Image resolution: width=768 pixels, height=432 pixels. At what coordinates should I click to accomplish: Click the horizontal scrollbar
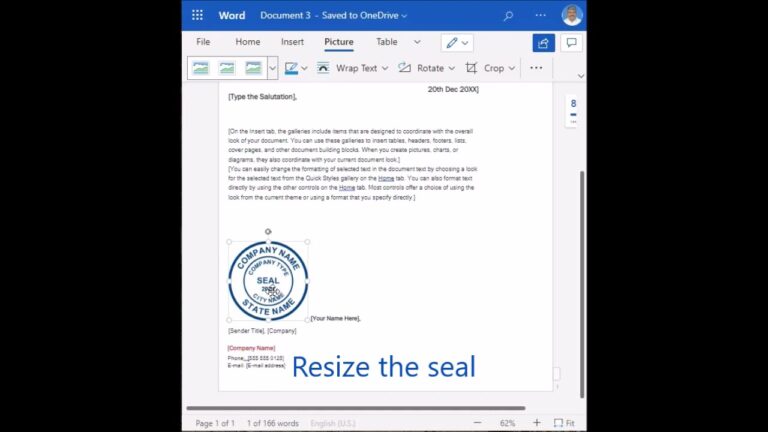point(356,408)
